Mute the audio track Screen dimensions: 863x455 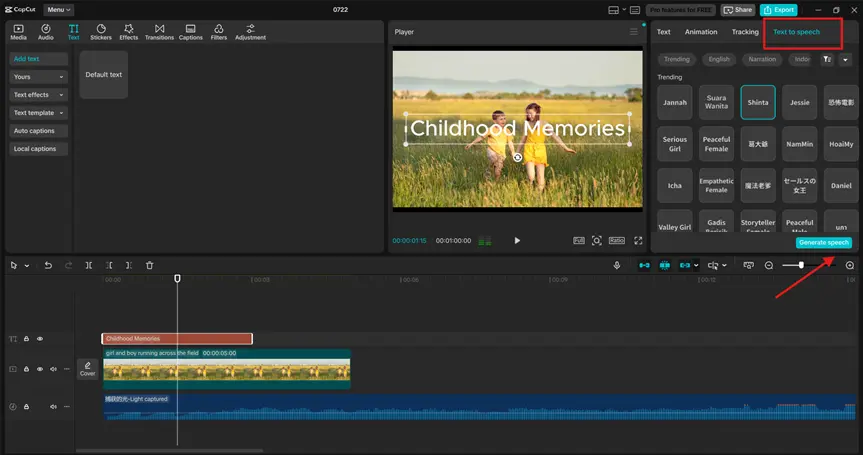point(53,407)
